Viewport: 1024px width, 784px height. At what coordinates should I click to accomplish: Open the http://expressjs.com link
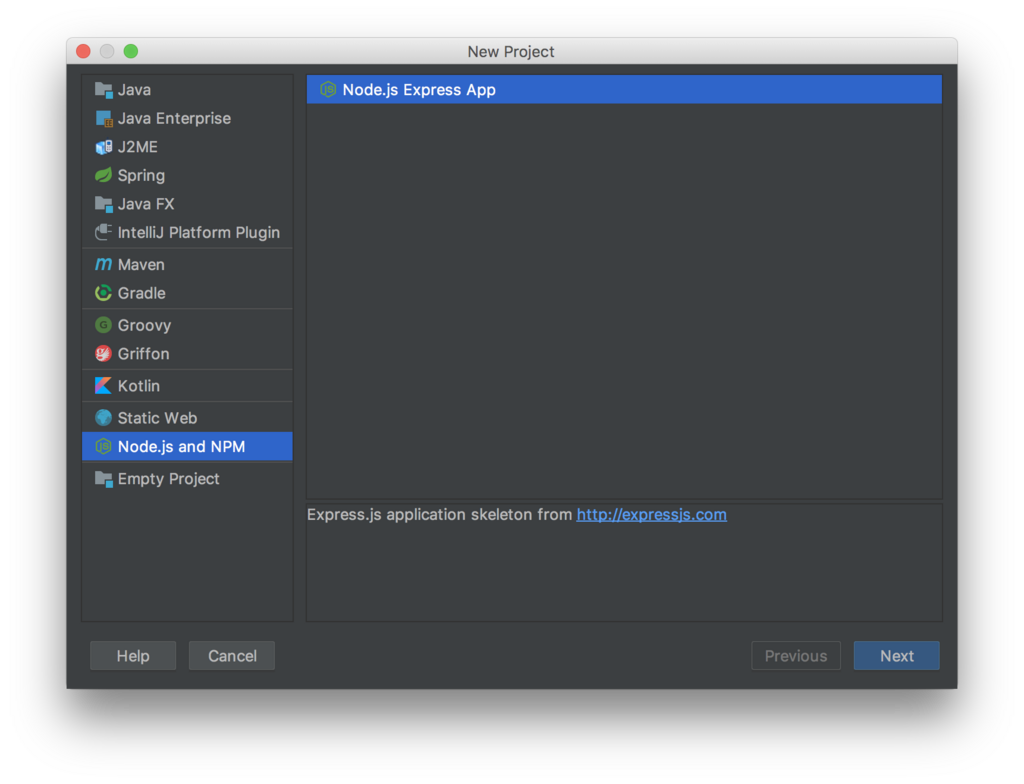coord(651,515)
